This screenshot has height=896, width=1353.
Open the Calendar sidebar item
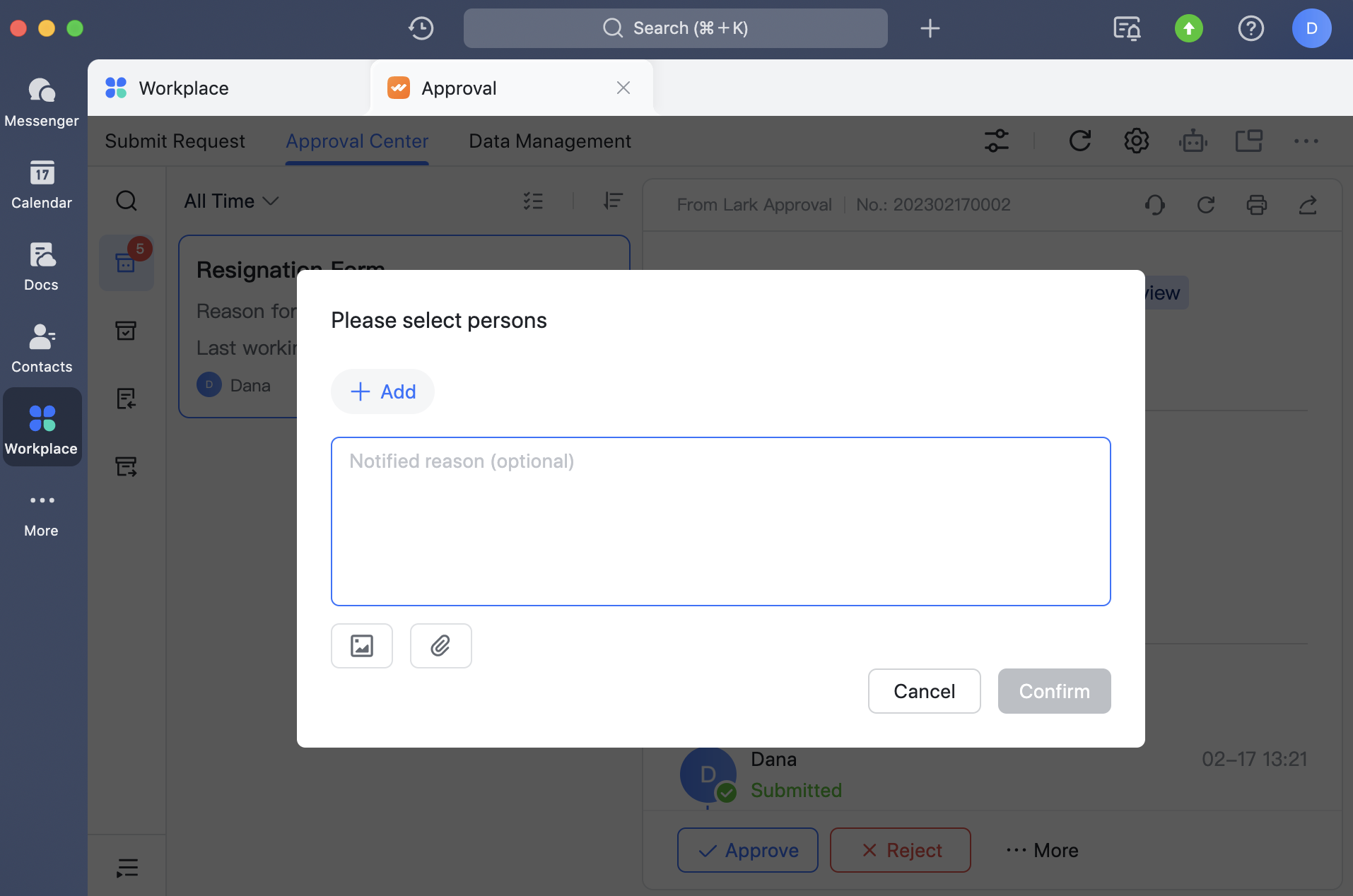pyautogui.click(x=42, y=185)
